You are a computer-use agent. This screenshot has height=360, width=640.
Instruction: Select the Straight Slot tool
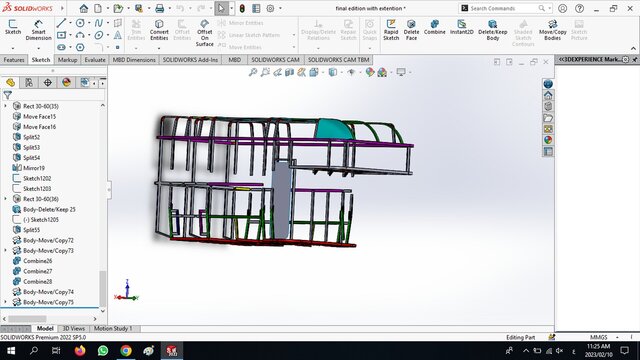(61, 47)
